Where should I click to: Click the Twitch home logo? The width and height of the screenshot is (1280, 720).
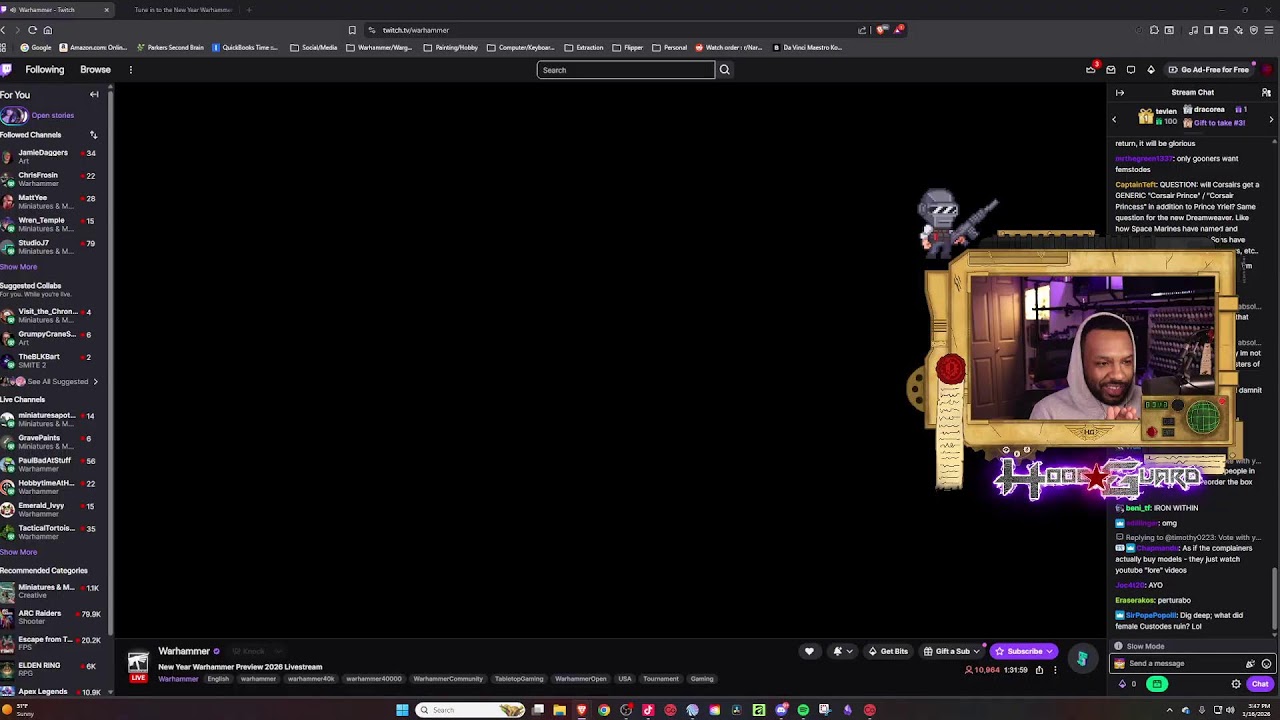click(x=6, y=70)
